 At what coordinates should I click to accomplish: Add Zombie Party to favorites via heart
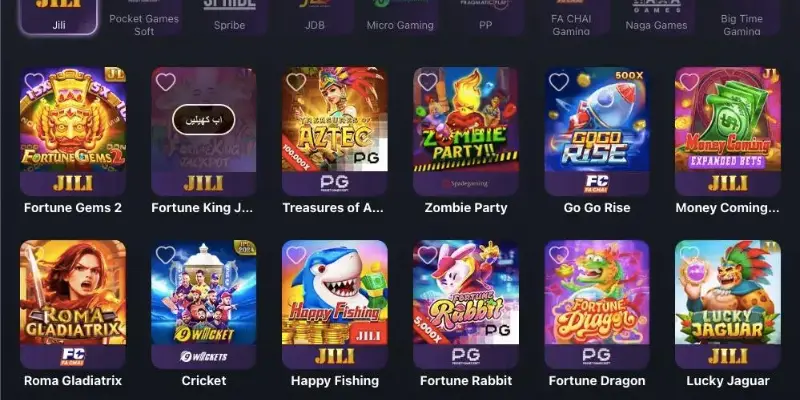click(x=428, y=82)
